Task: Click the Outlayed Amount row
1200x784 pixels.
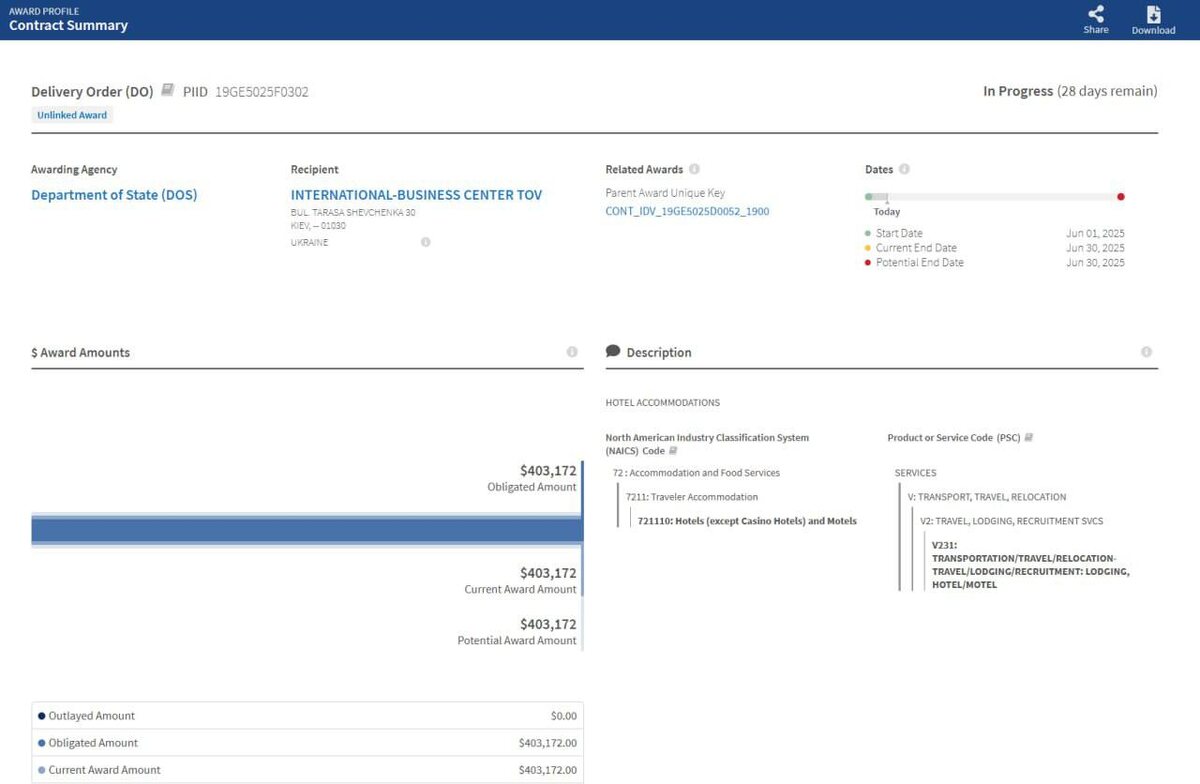Action: pos(307,716)
